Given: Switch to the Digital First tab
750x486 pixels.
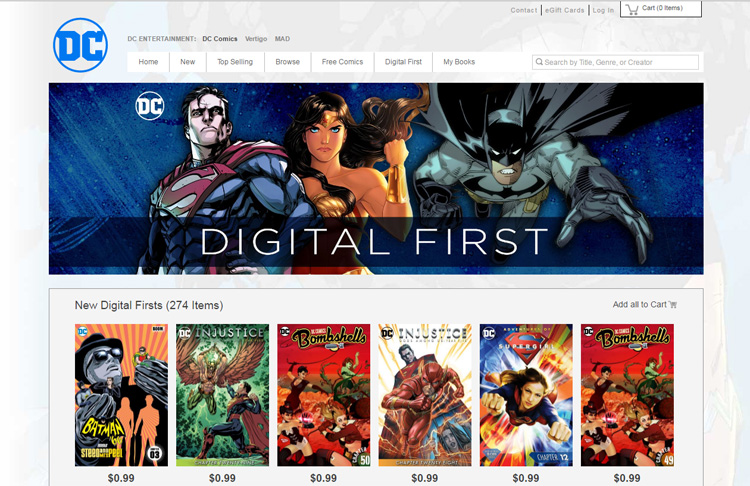Looking at the screenshot, I should tap(403, 62).
